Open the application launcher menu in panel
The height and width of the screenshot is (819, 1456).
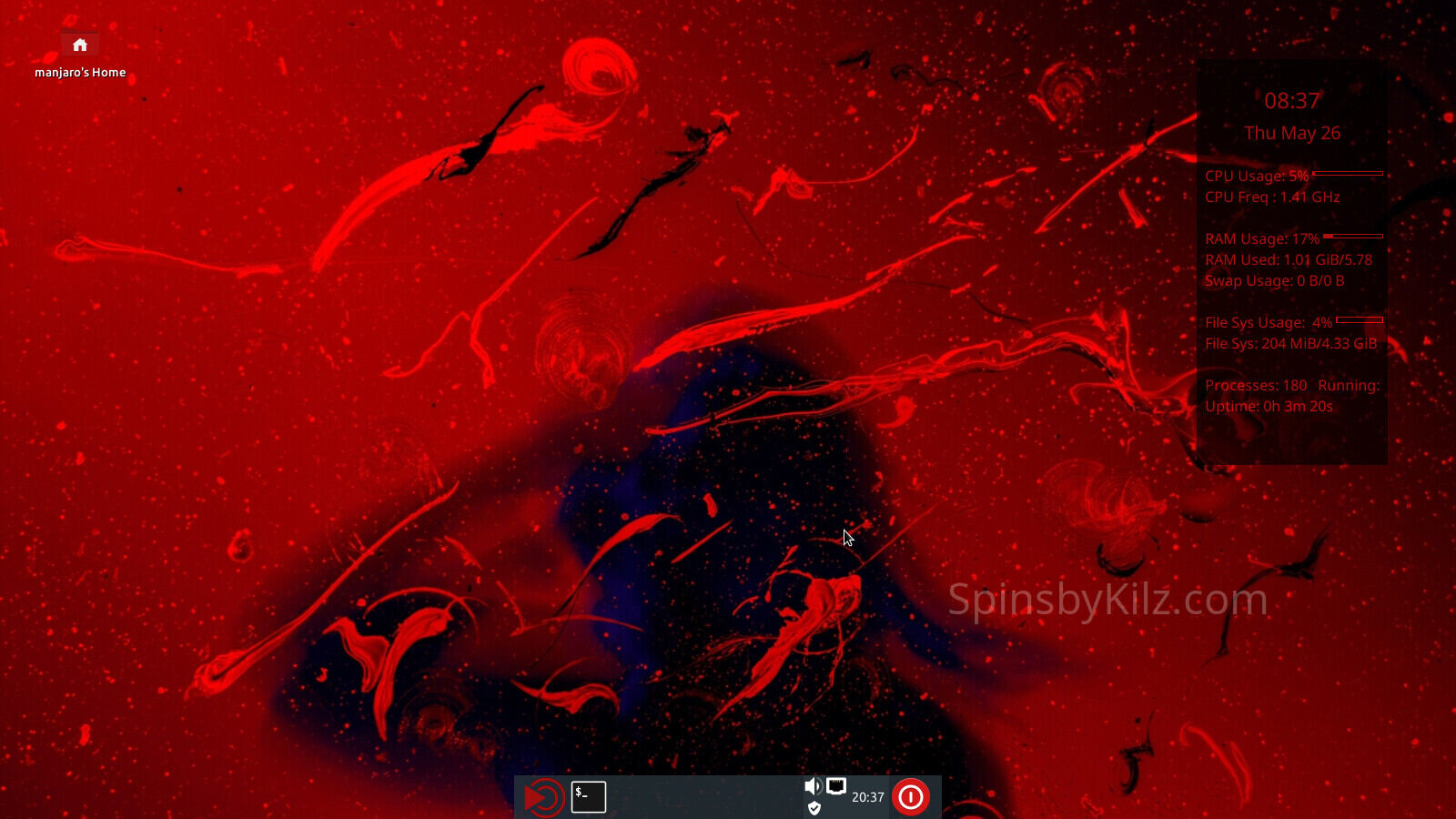click(544, 798)
